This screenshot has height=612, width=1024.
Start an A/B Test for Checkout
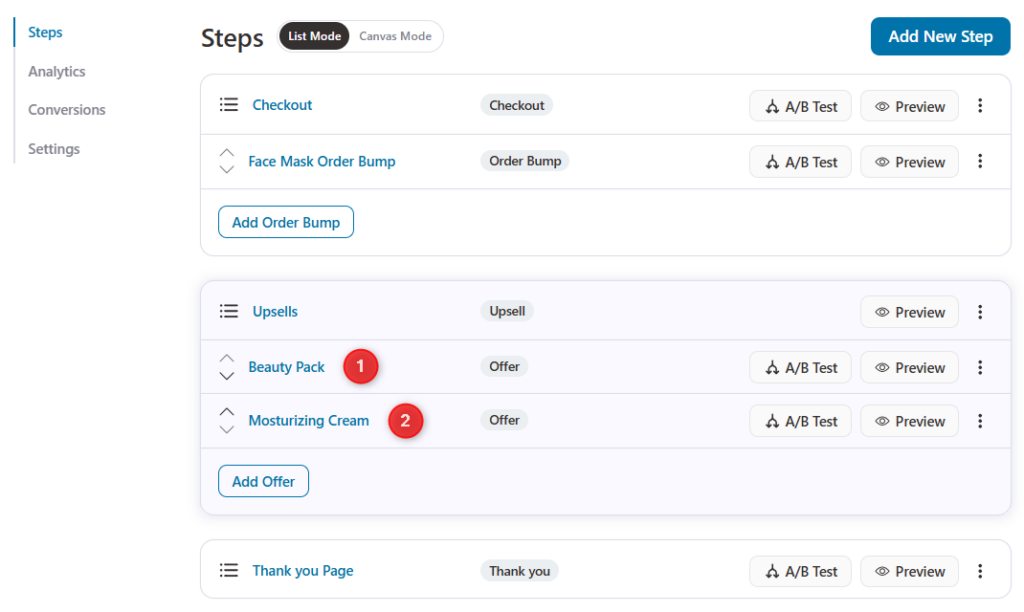tap(800, 106)
